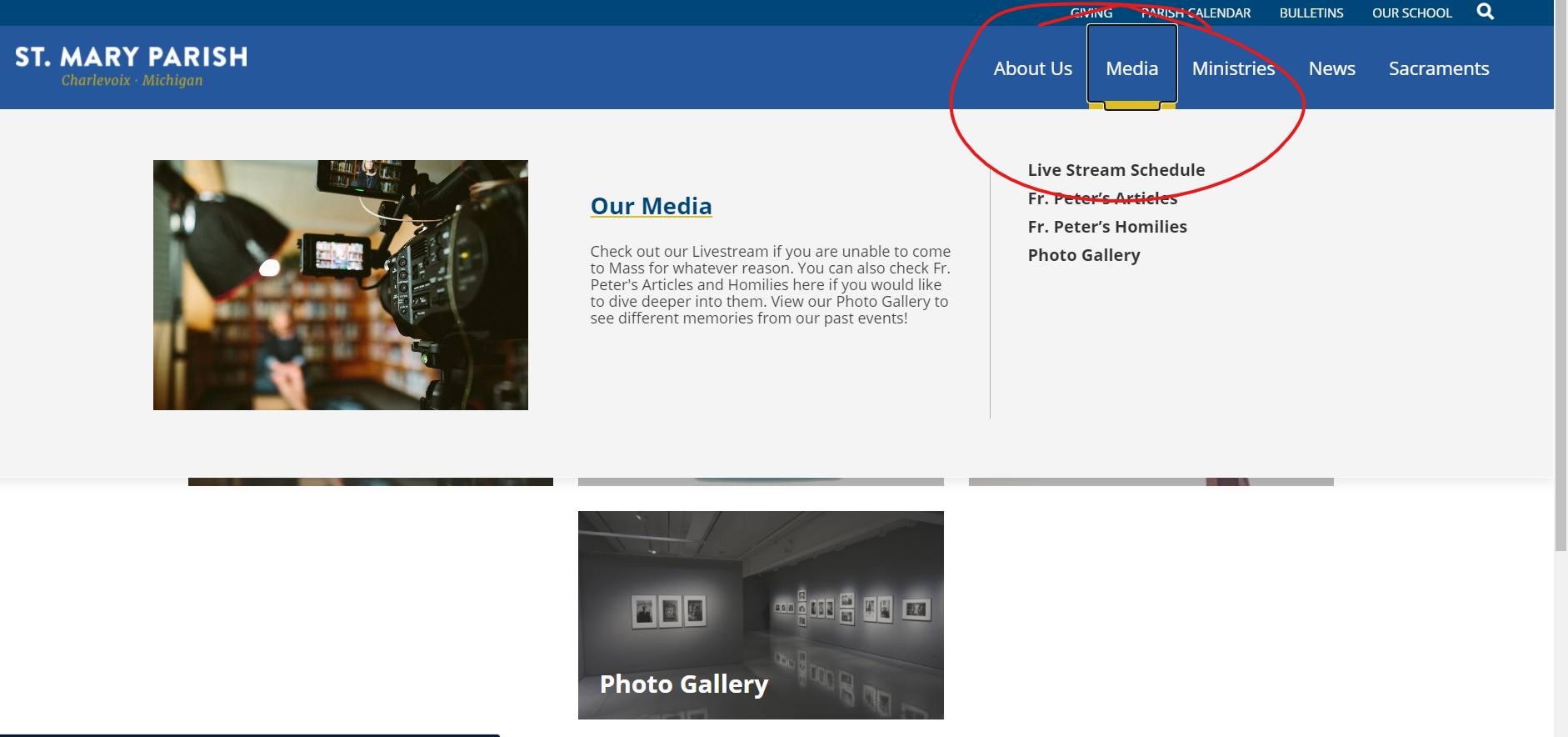1568x737 pixels.
Task: Go to the Bulletins page
Action: coord(1311,13)
